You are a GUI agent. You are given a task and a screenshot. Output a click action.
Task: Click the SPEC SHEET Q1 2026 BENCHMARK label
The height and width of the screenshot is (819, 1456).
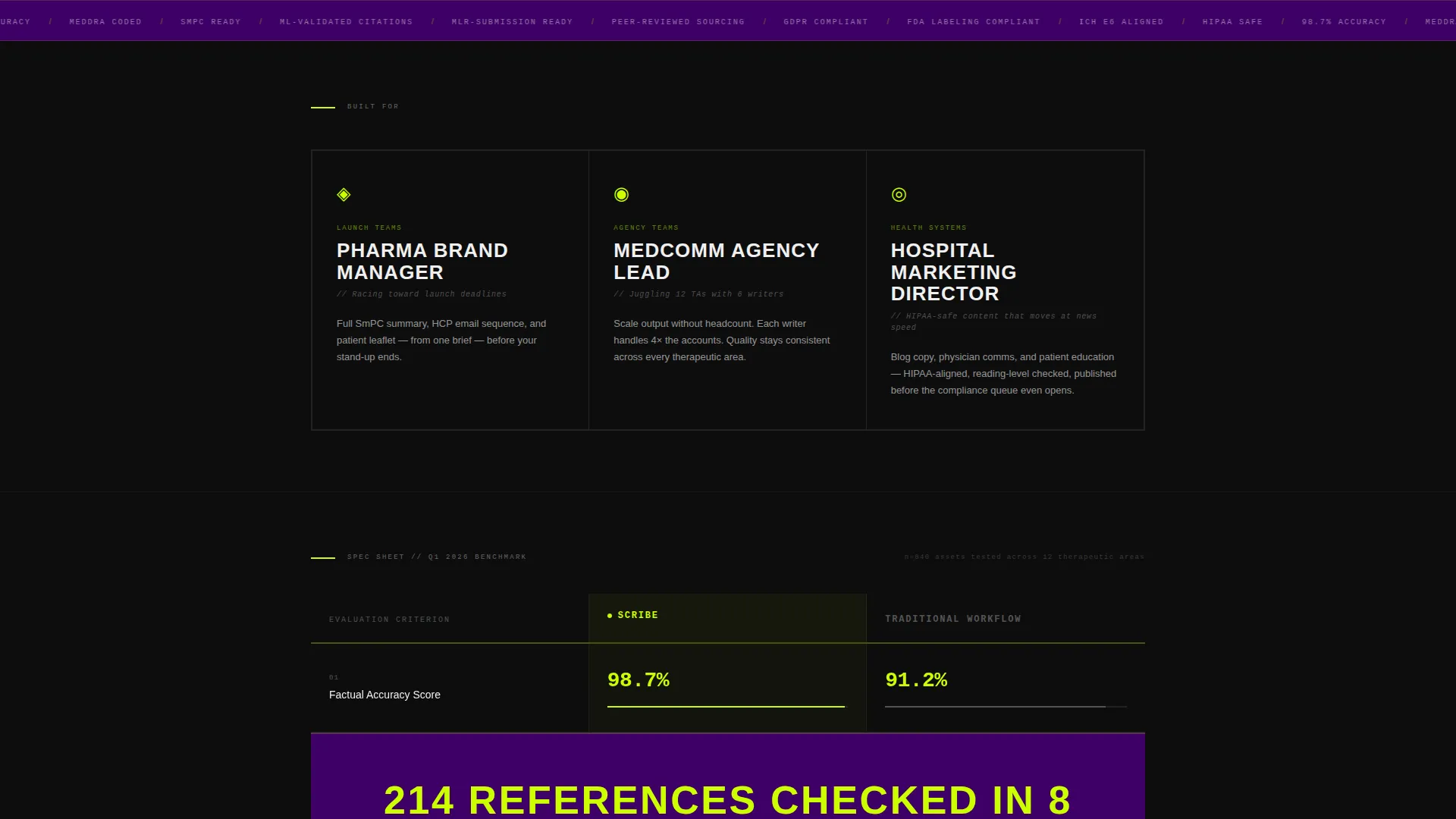tap(437, 557)
